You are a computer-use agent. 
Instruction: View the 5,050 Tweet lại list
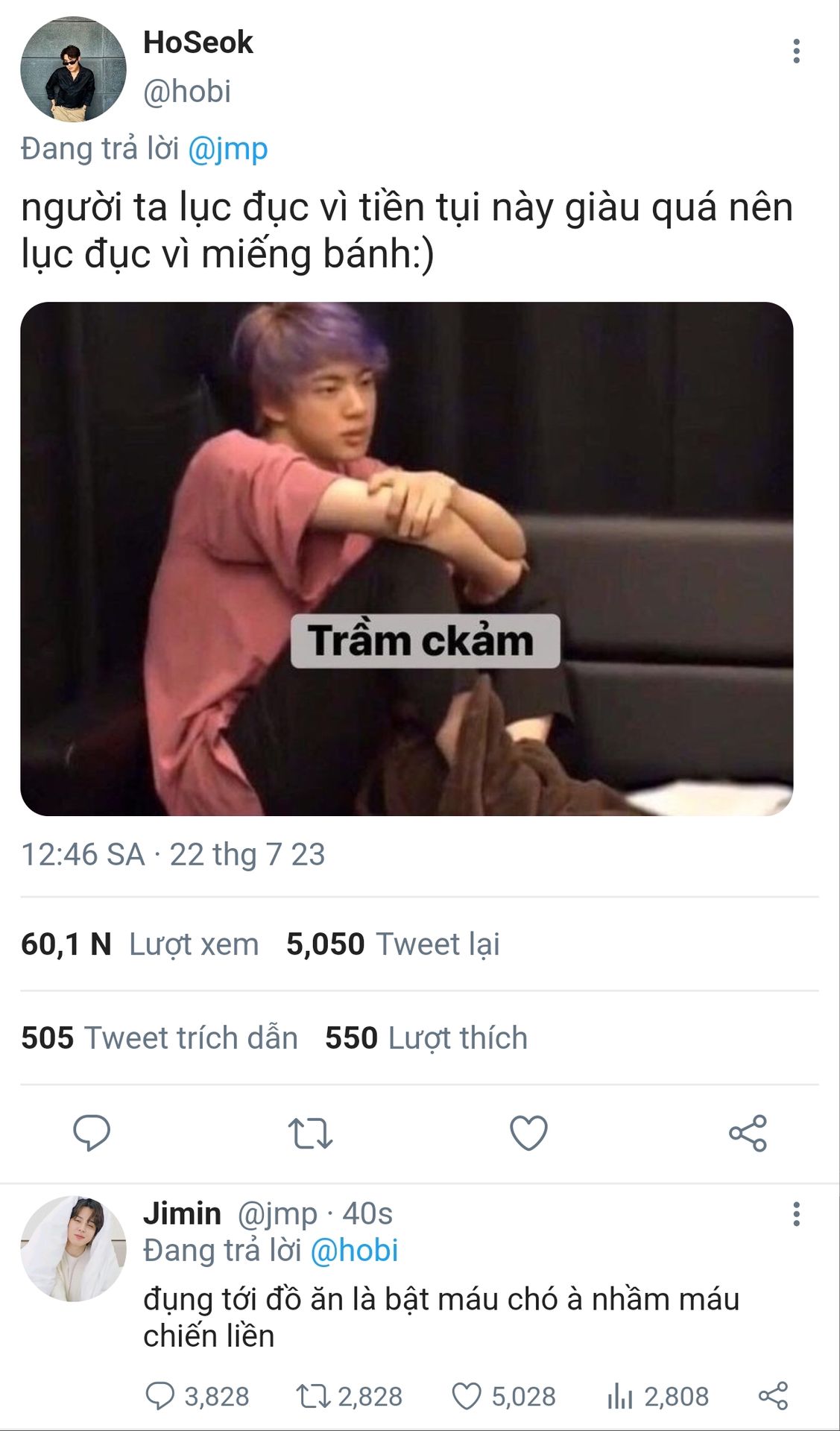pos(393,944)
